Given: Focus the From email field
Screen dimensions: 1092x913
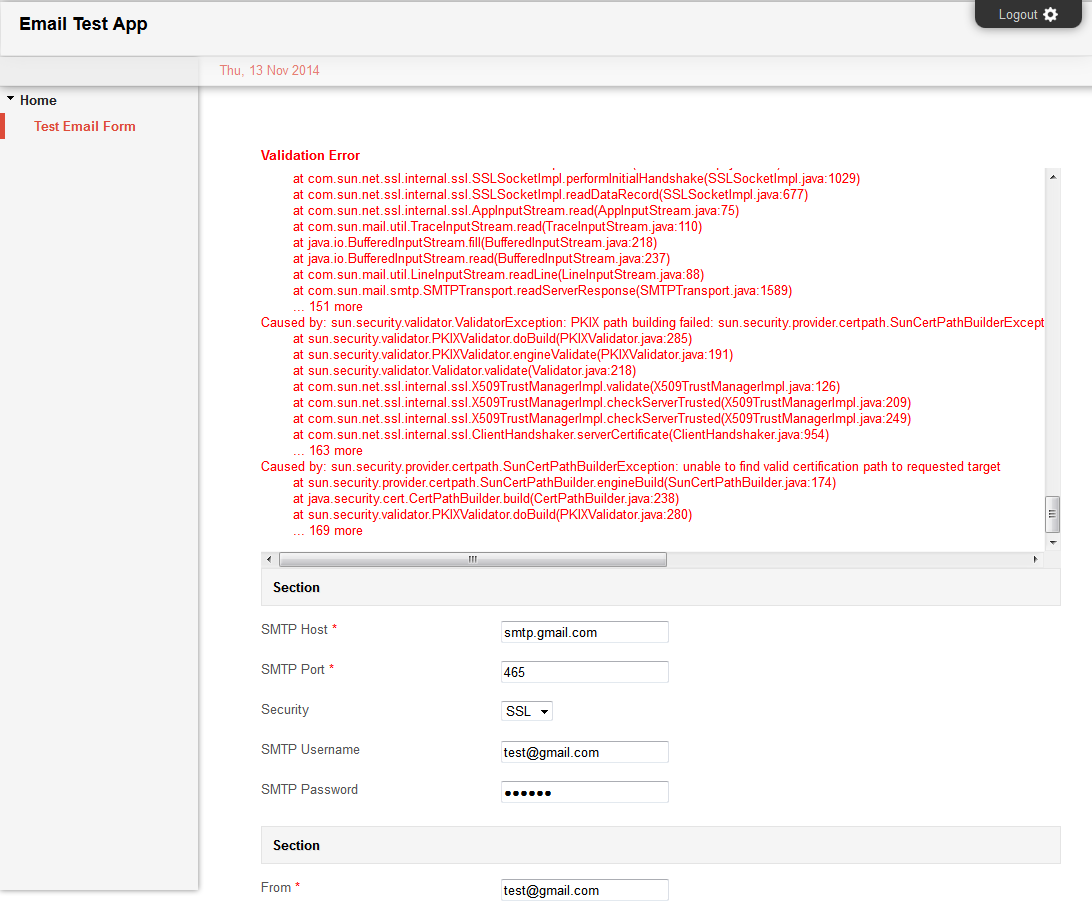Looking at the screenshot, I should (584, 890).
